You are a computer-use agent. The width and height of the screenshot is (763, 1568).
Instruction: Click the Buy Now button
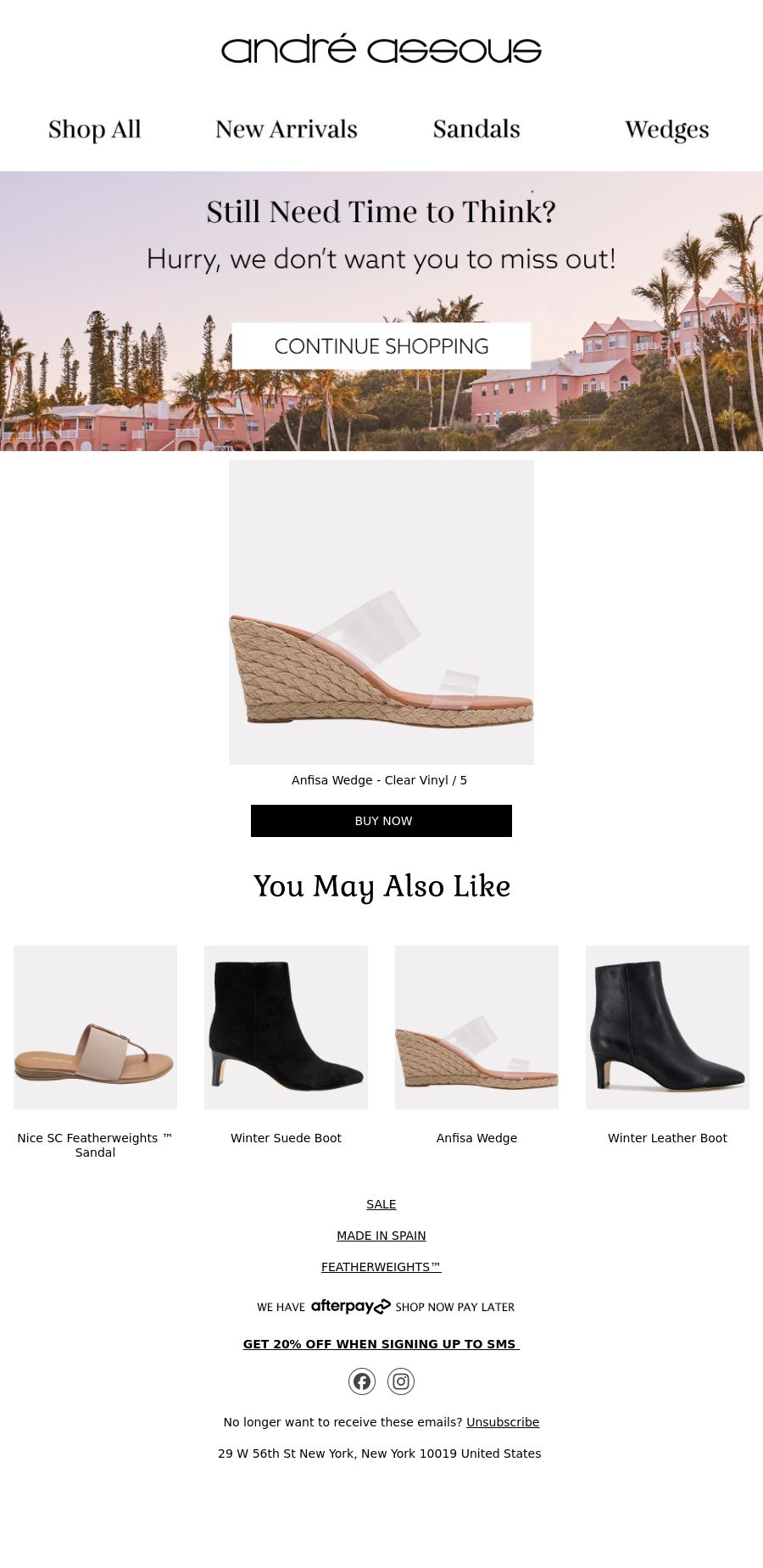[381, 821]
